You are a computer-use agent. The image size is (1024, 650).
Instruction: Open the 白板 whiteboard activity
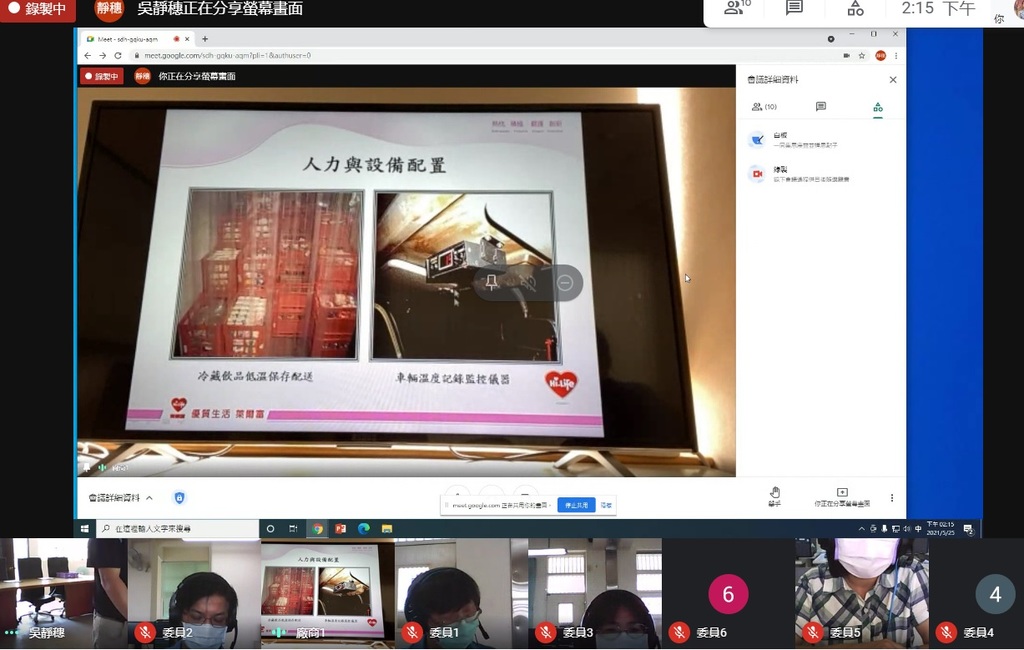tap(823, 140)
